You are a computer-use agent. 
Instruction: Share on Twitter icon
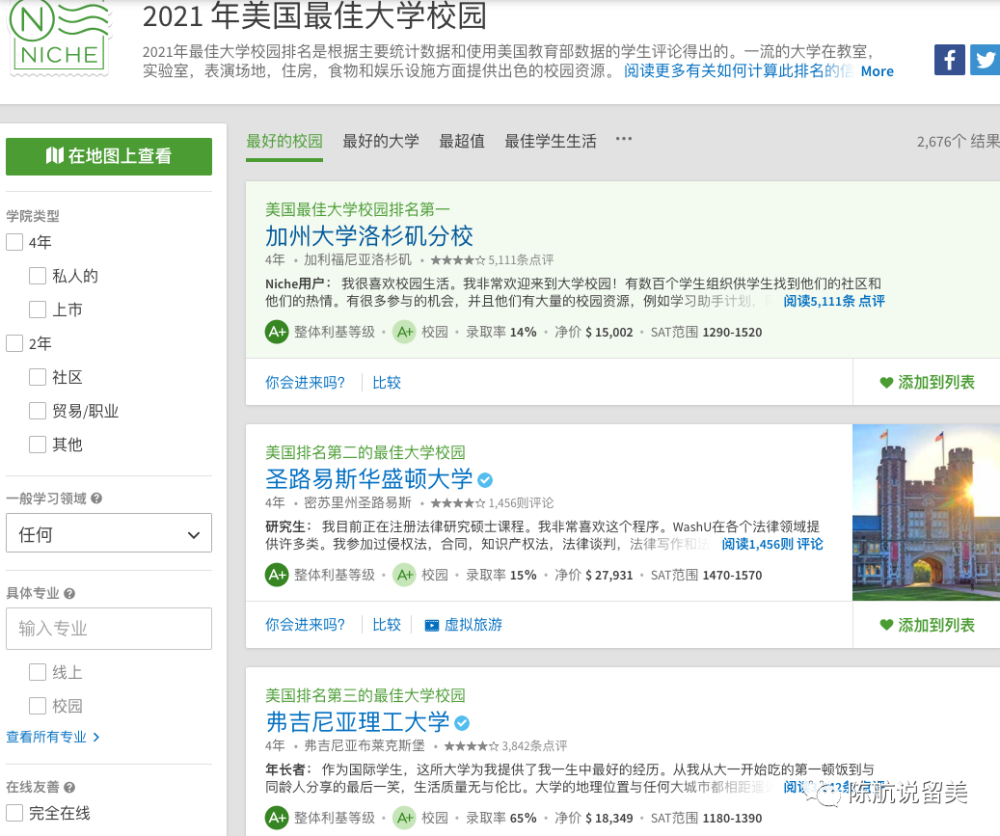tap(985, 60)
